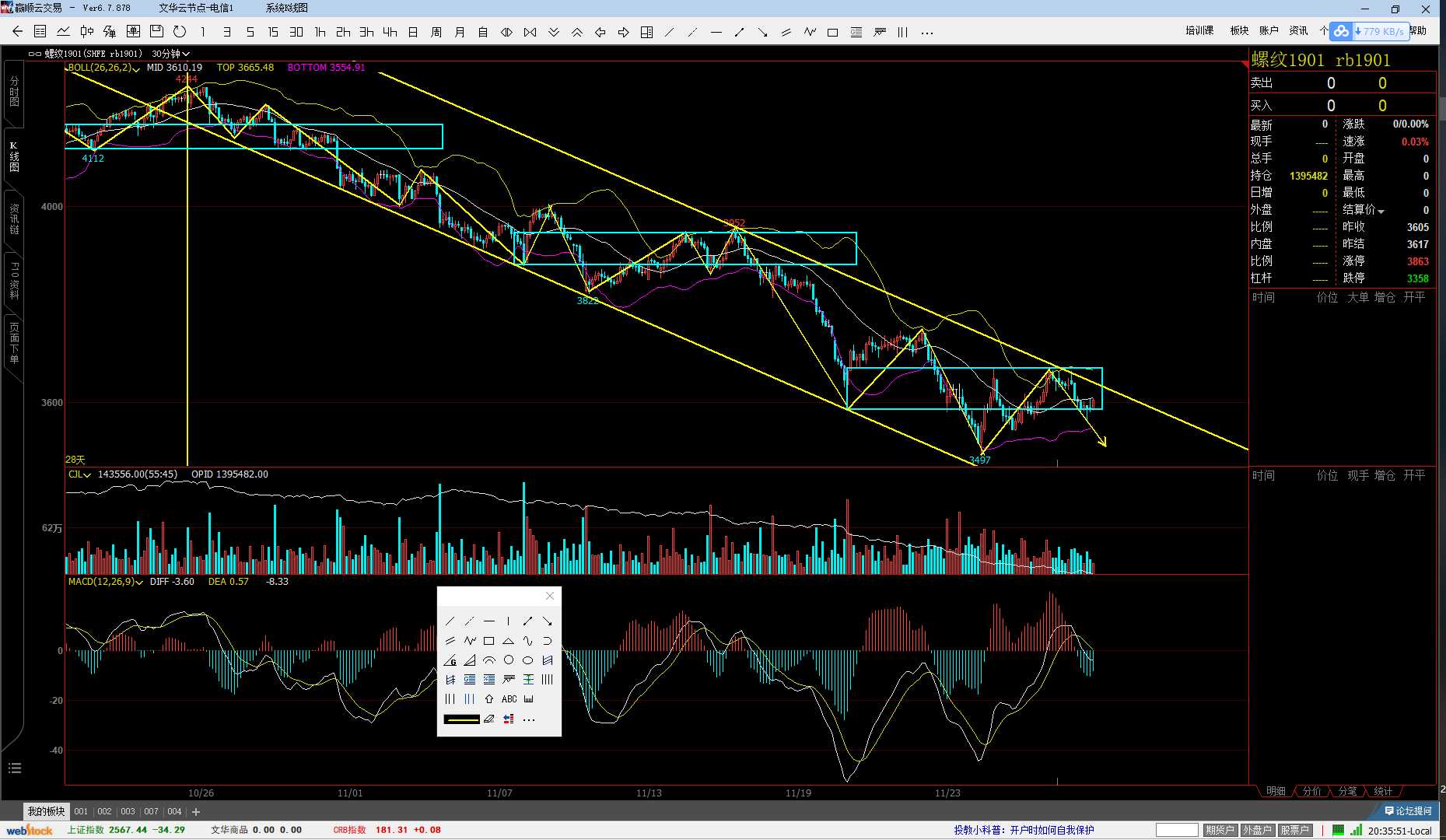Select ellipse tool in drawing palette
Image resolution: width=1446 pixels, height=840 pixels.
pos(528,660)
